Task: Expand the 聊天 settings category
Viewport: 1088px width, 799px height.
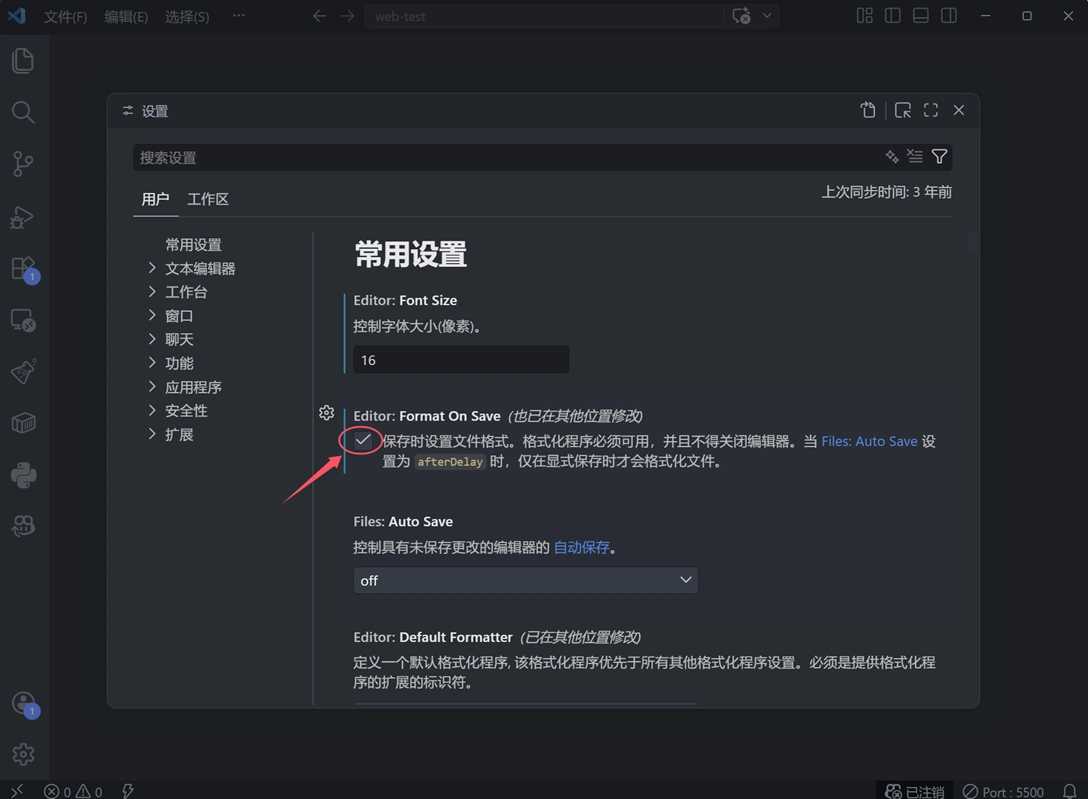Action: [152, 338]
